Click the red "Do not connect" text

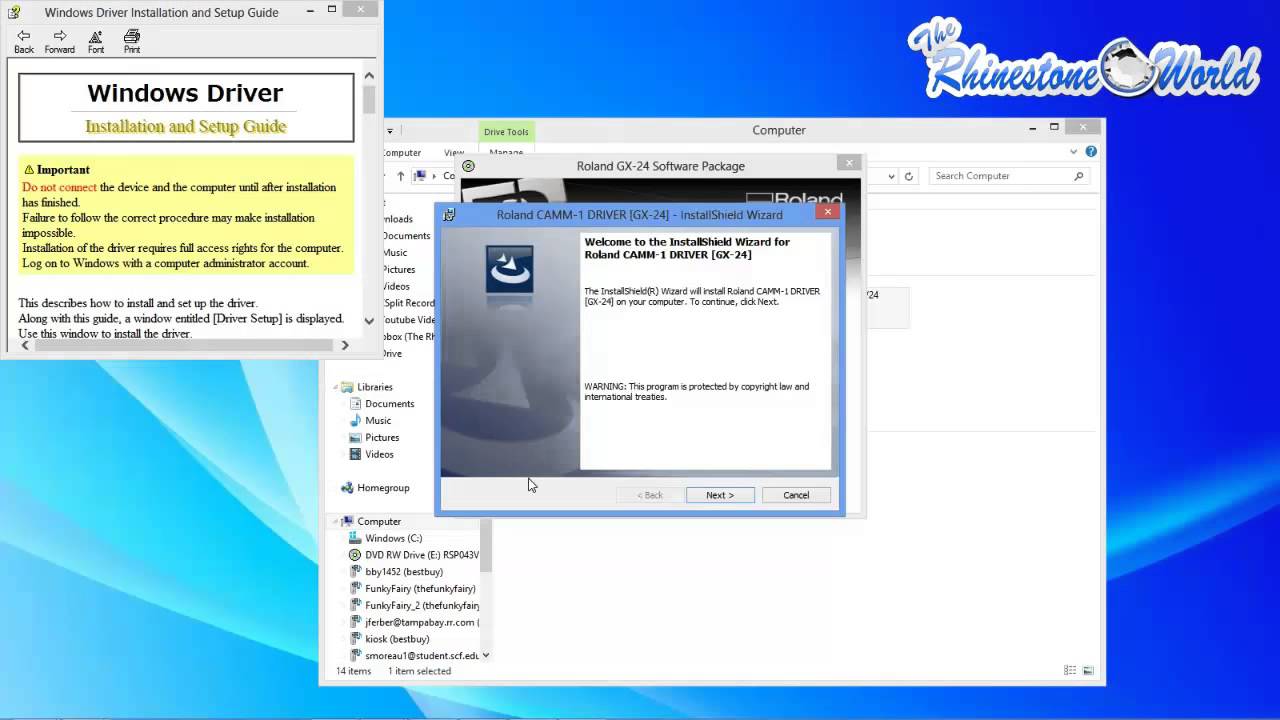pyautogui.click(x=60, y=187)
